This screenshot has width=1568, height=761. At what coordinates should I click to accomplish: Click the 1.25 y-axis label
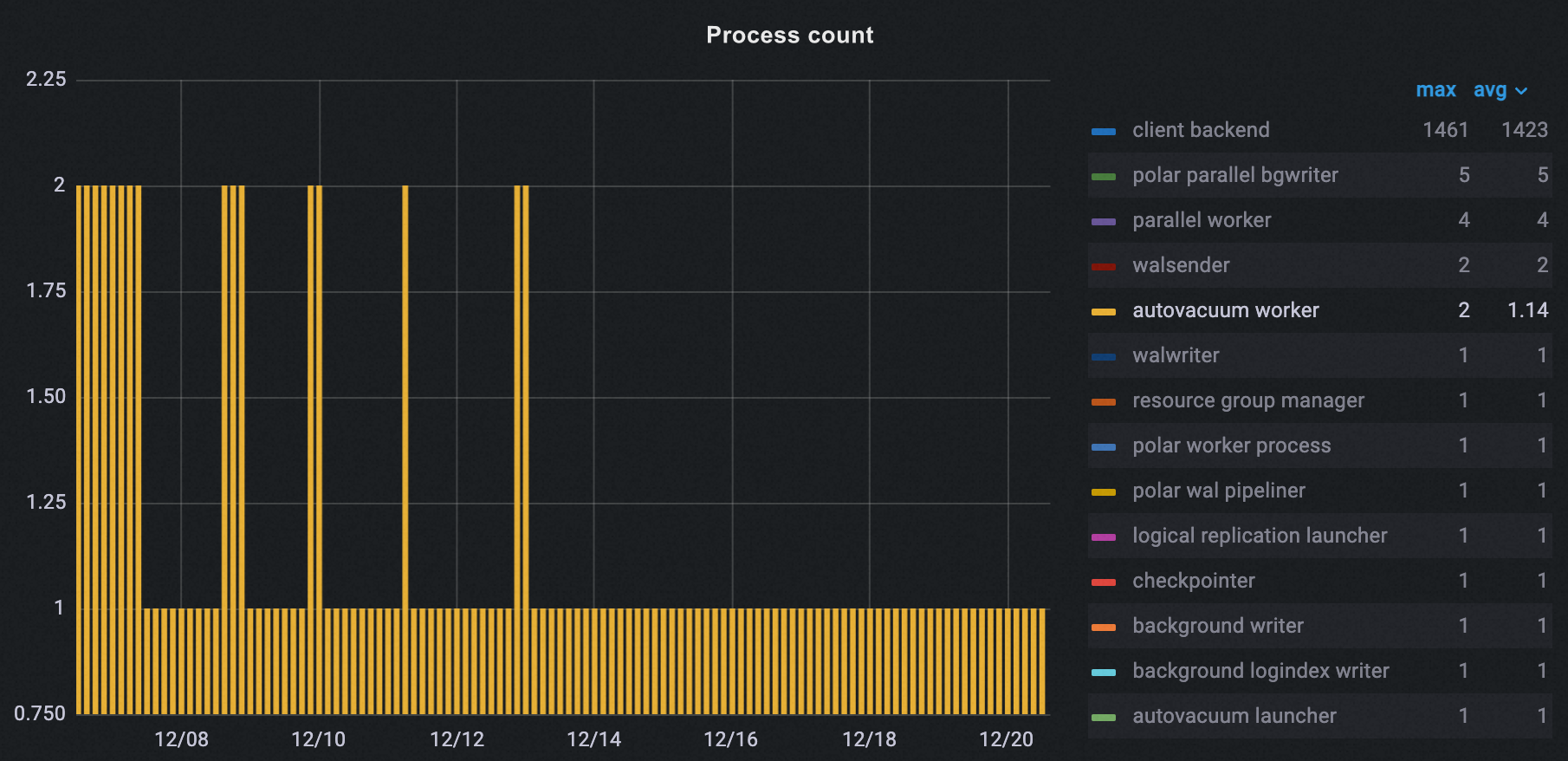[46, 503]
